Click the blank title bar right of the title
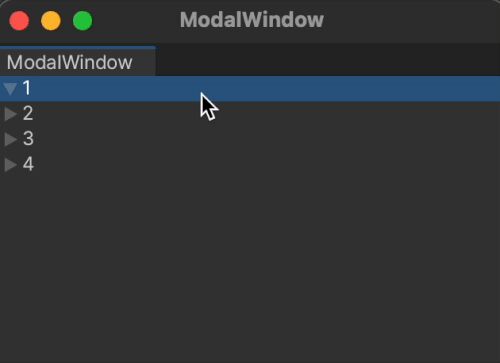 tap(410, 21)
